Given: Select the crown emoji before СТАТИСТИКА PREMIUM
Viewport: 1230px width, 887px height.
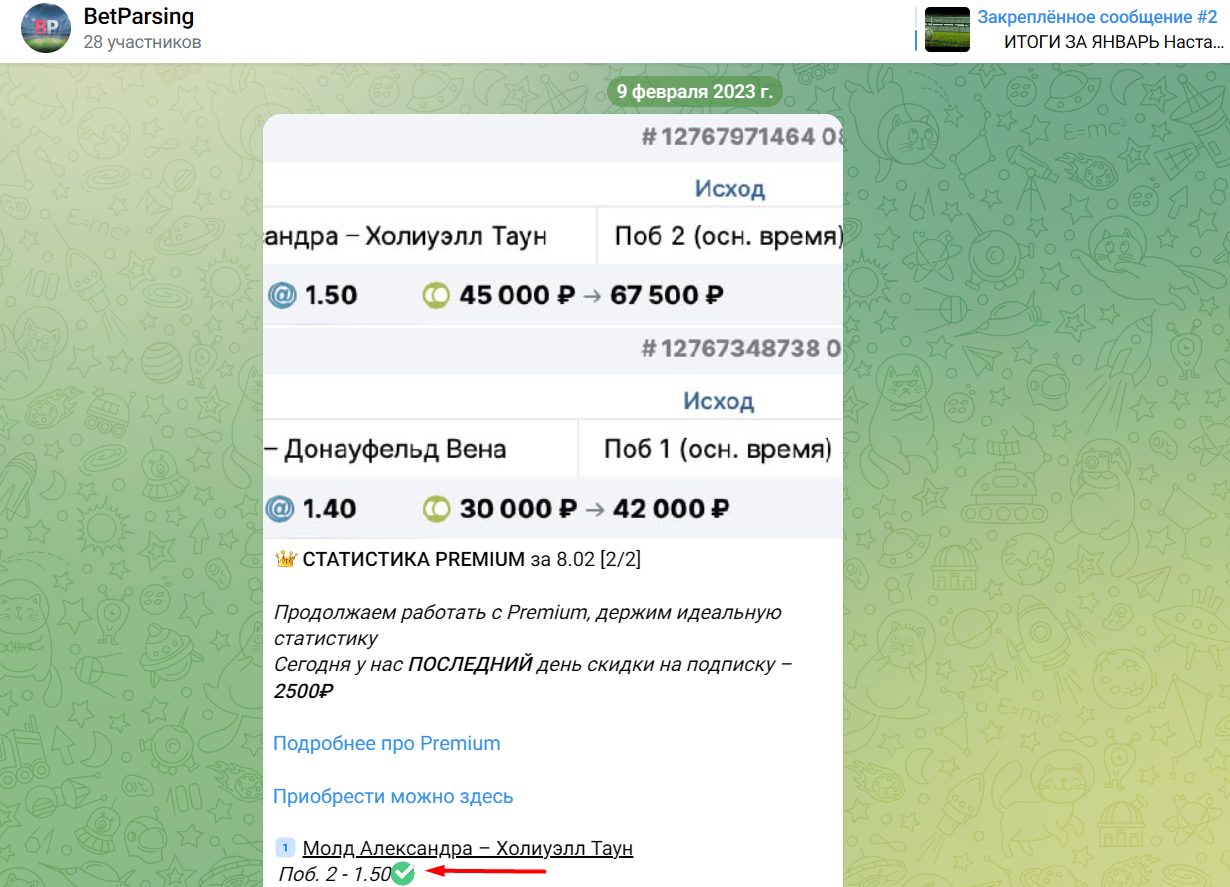Looking at the screenshot, I should (284, 559).
